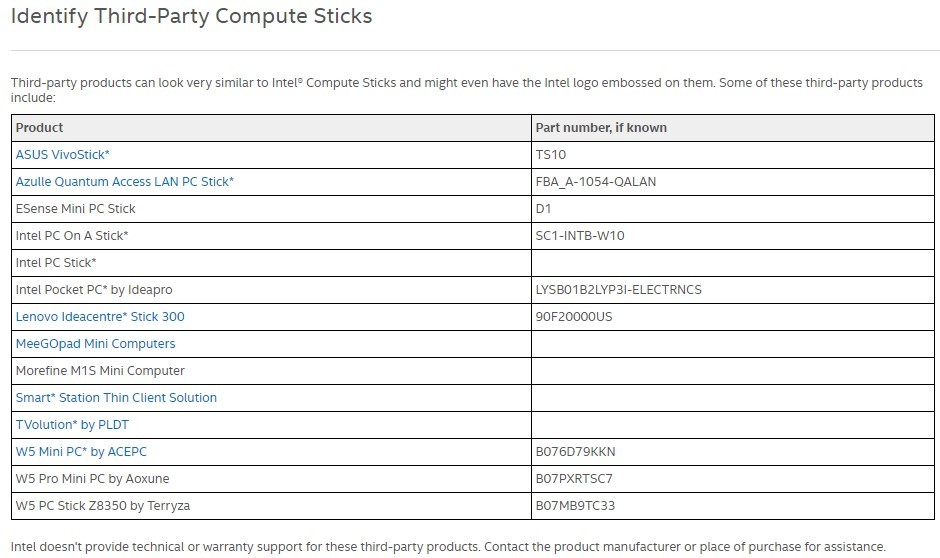This screenshot has width=940, height=558.
Task: Click the ESense Mini PC Stick row
Action: (x=76, y=209)
